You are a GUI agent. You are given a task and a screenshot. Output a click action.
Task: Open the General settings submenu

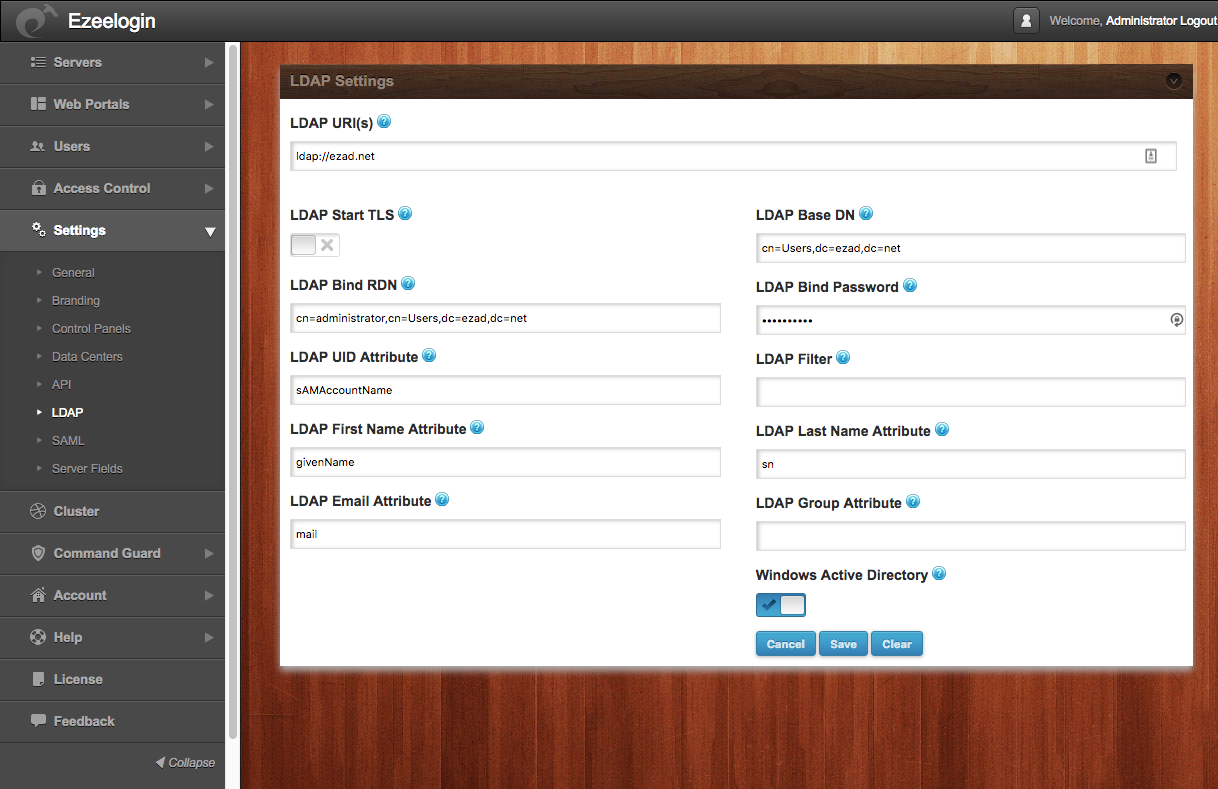pos(73,272)
